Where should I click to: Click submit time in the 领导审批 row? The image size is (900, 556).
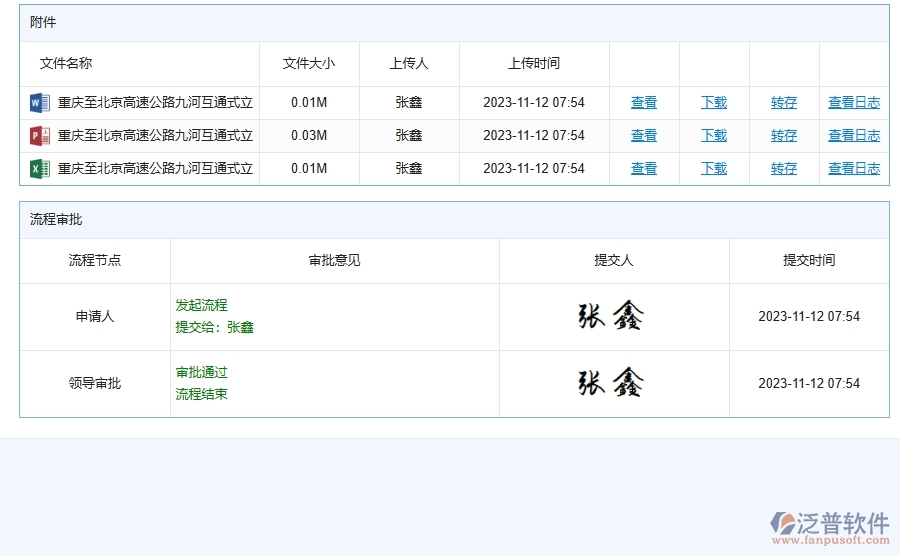pyautogui.click(x=809, y=383)
